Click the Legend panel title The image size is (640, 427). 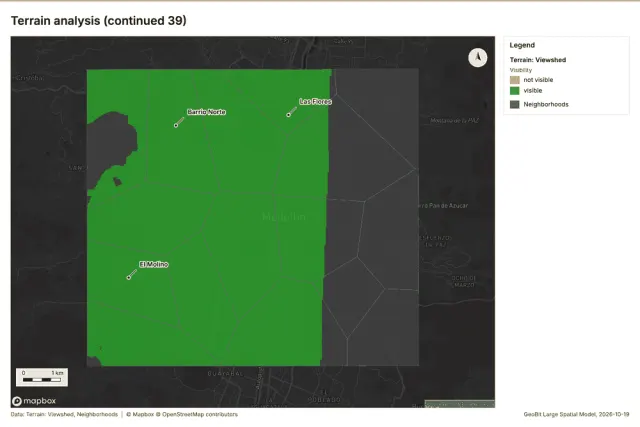point(522,45)
